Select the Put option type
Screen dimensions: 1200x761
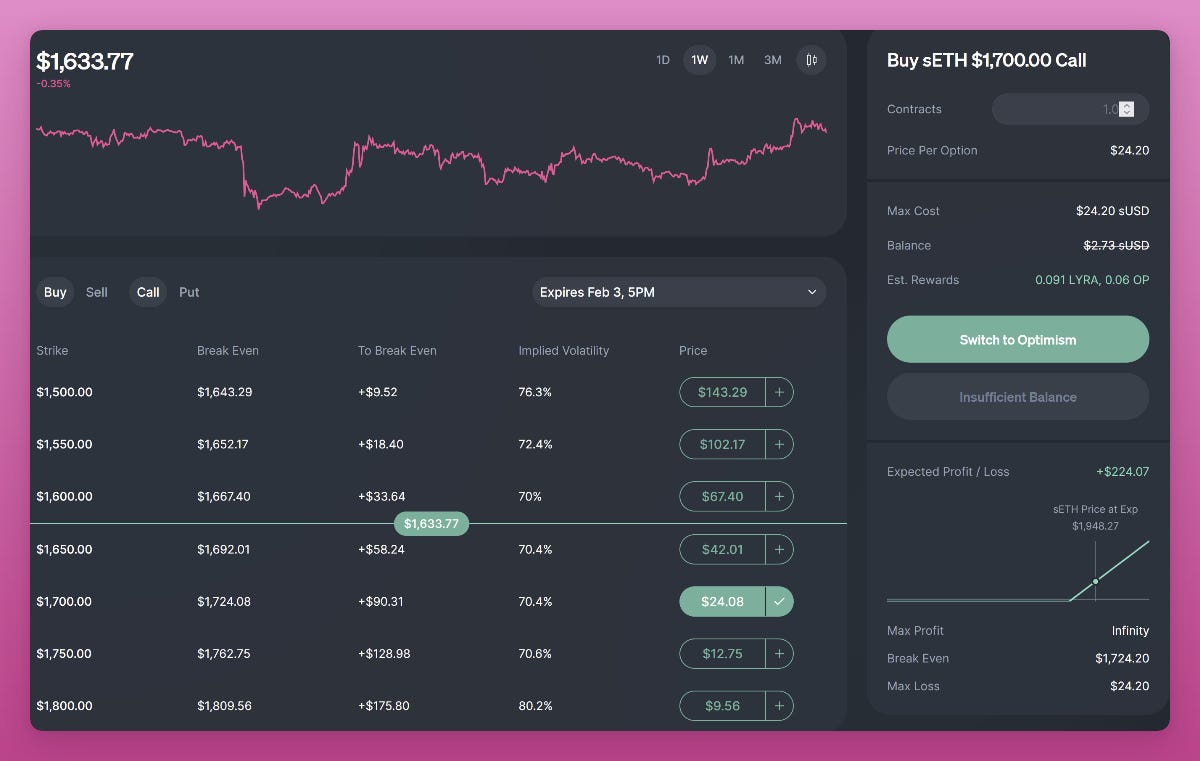point(189,292)
